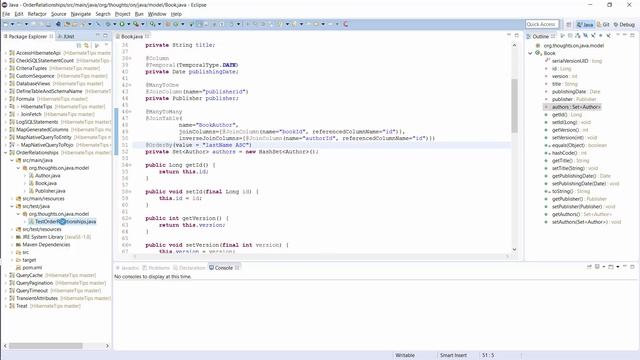Click 'Writable' in status bar
640x360 pixels.
tap(405, 356)
